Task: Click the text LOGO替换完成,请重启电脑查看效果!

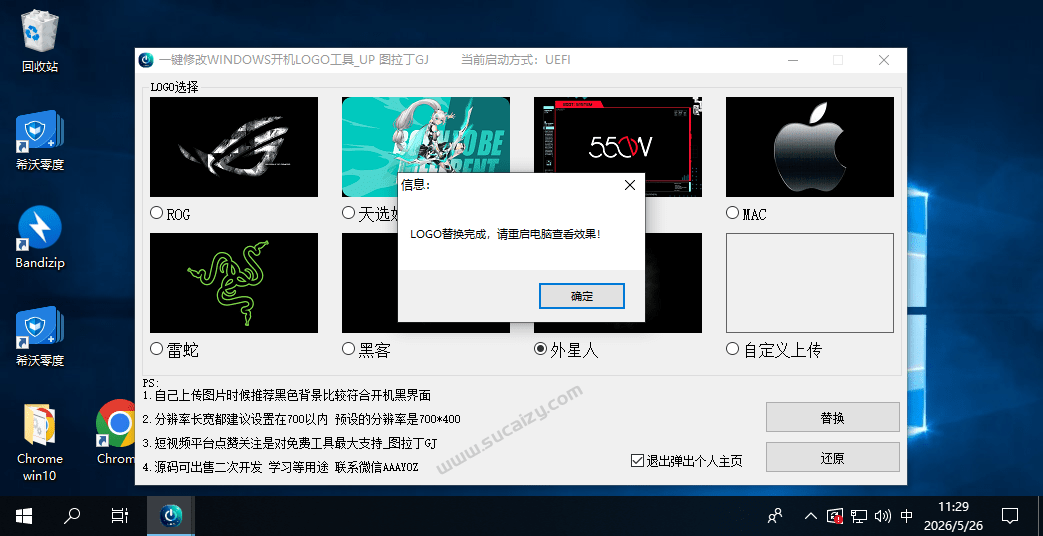Action: click(x=506, y=234)
